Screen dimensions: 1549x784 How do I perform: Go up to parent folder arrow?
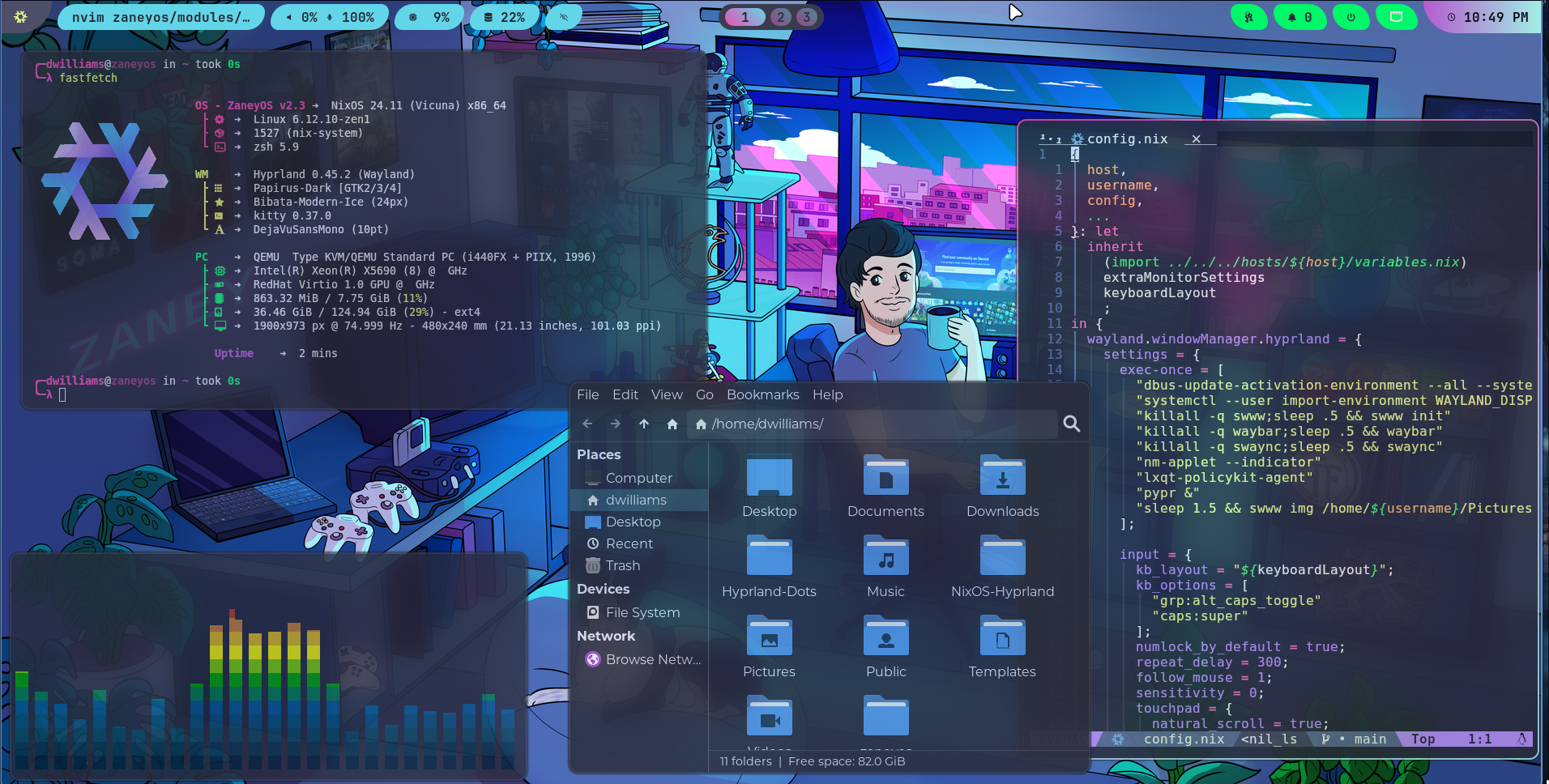click(x=643, y=424)
